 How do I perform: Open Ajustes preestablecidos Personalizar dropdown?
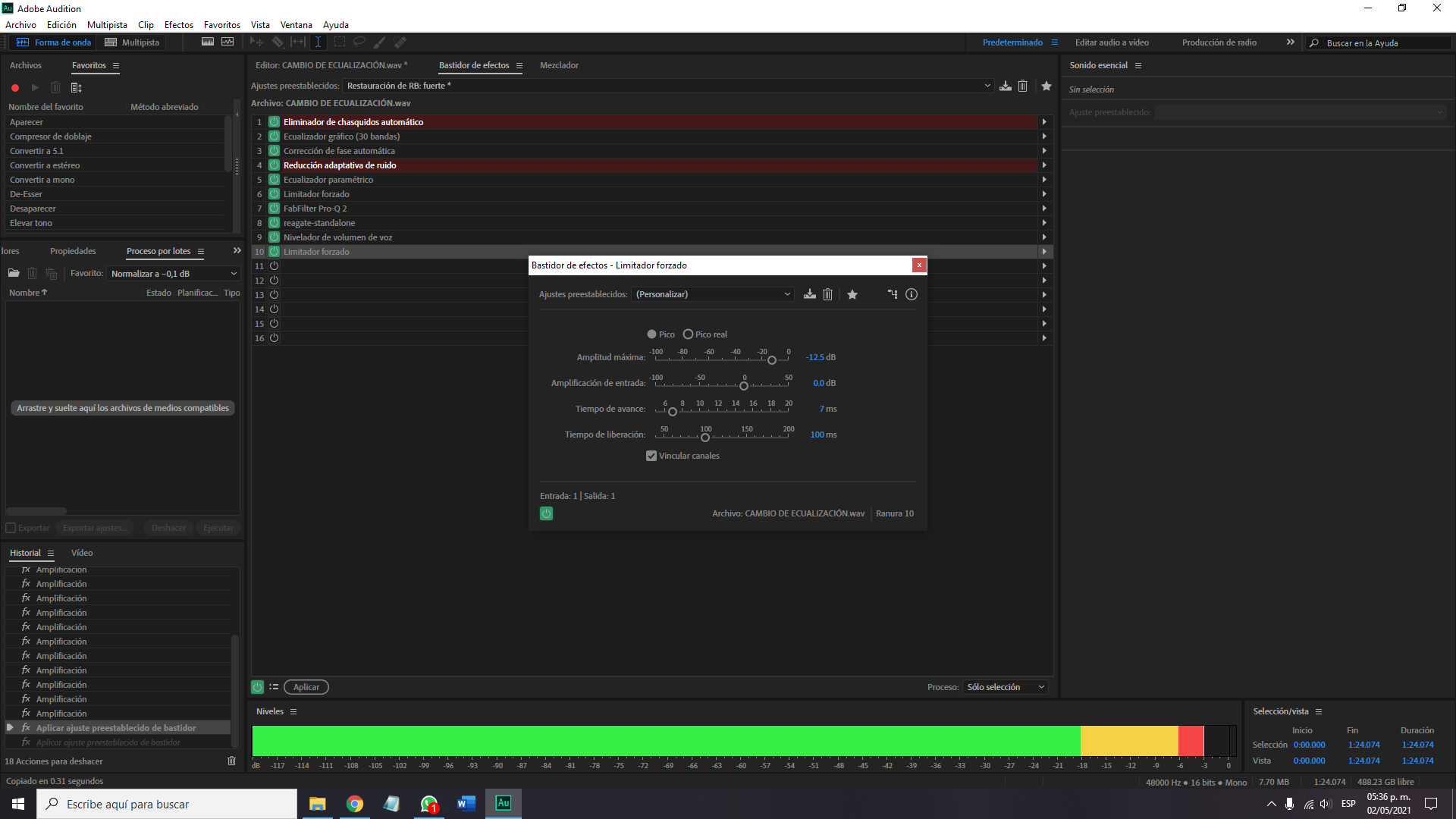click(x=712, y=294)
